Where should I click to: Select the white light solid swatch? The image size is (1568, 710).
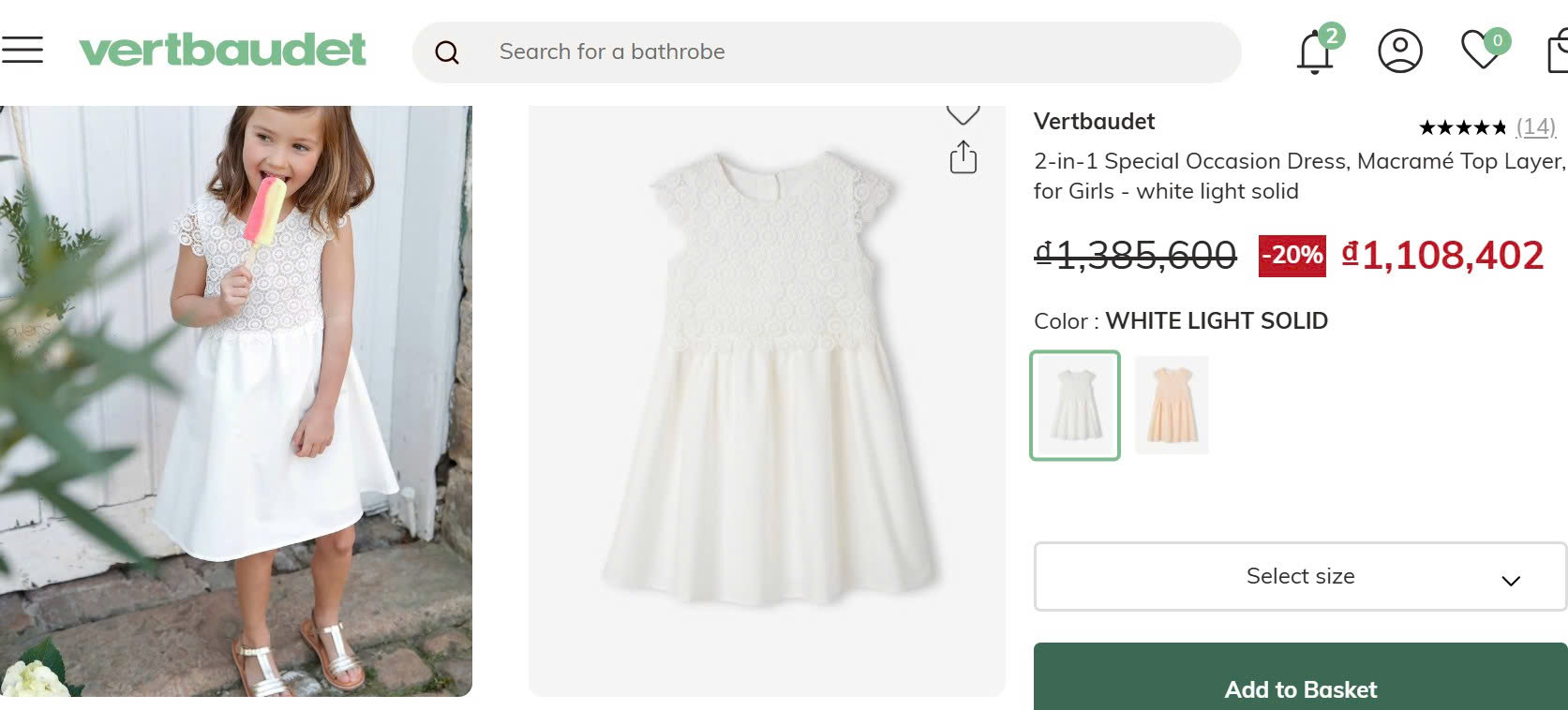pos(1075,406)
